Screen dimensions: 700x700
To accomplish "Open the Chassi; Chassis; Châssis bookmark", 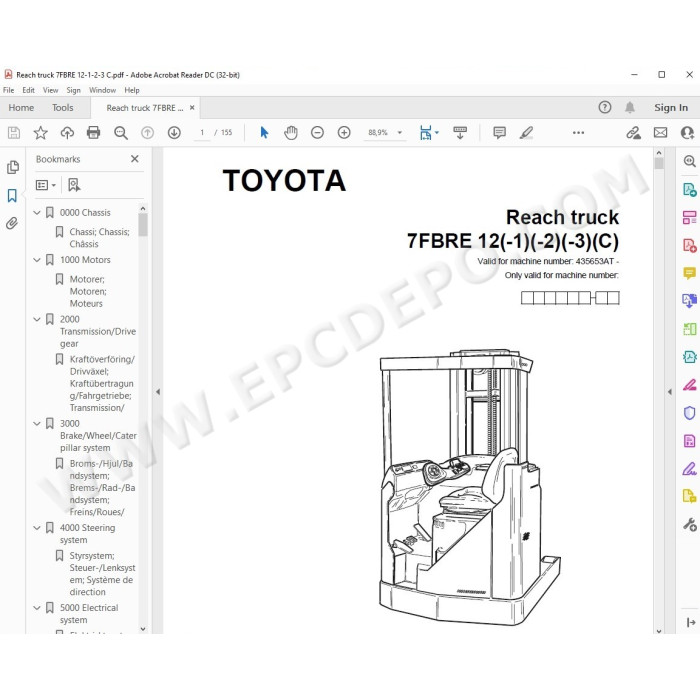I will [x=99, y=238].
